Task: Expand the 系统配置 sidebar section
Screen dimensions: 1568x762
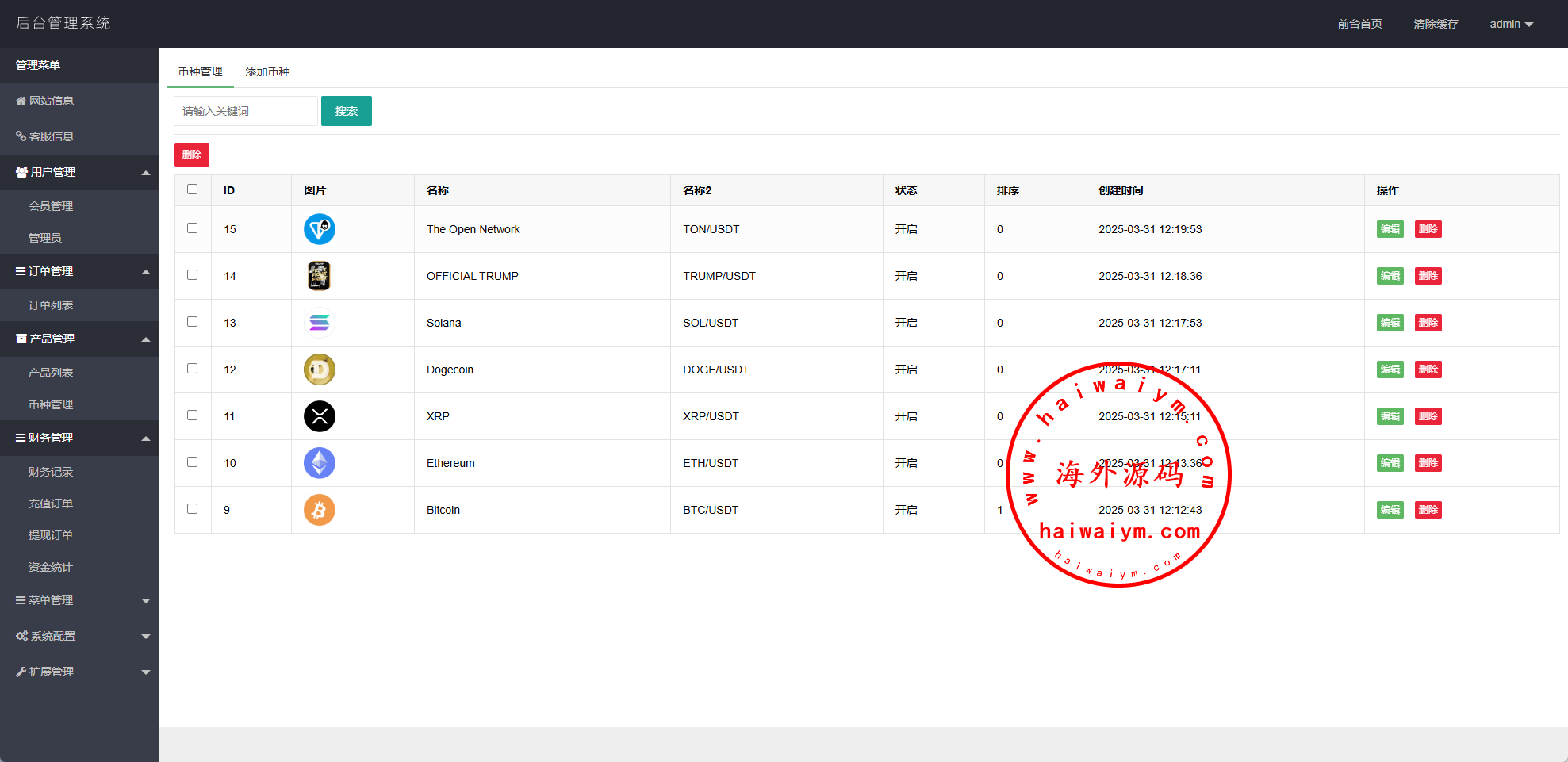Action: tap(79, 636)
